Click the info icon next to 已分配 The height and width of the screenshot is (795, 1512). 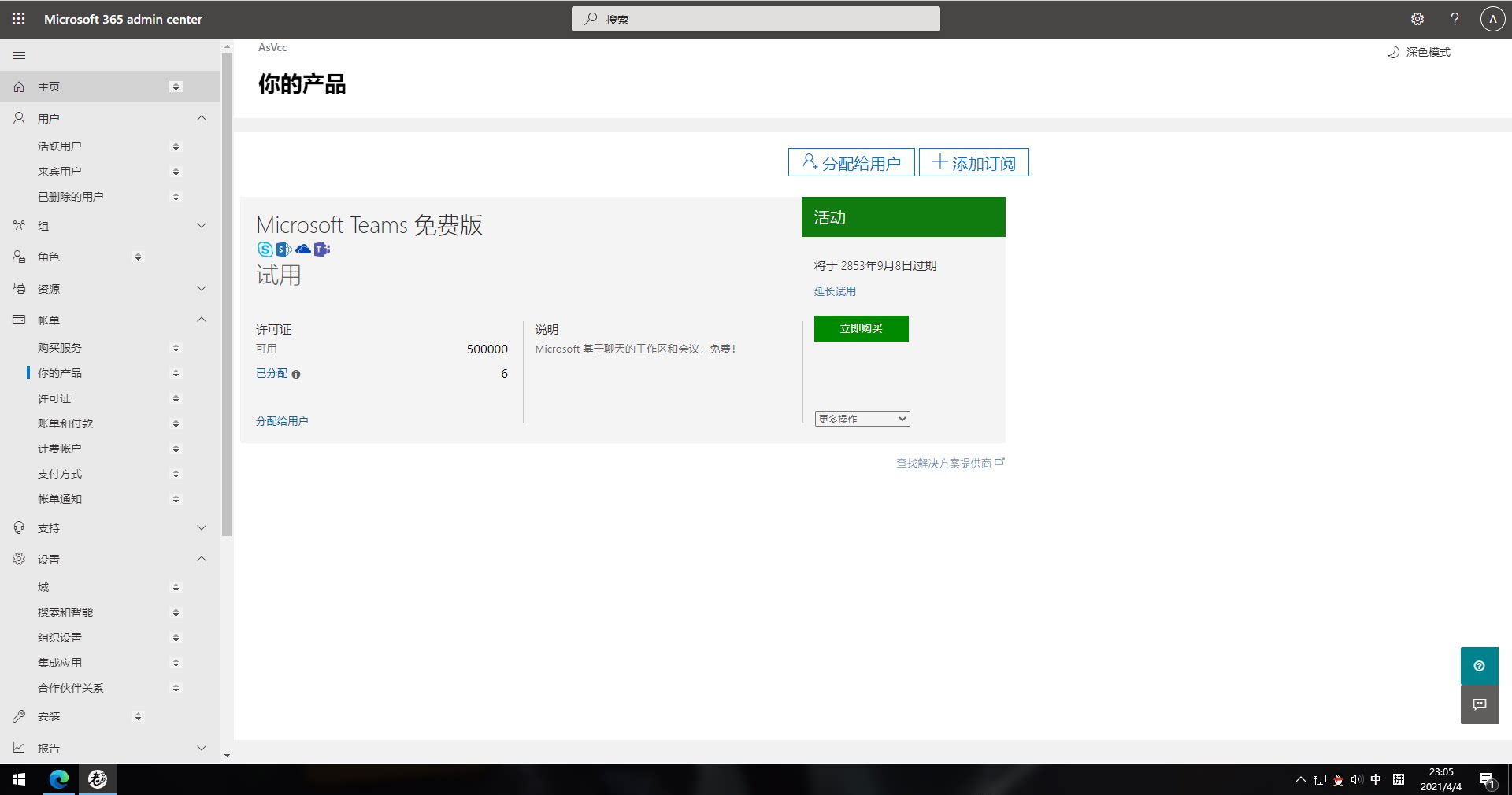click(296, 375)
